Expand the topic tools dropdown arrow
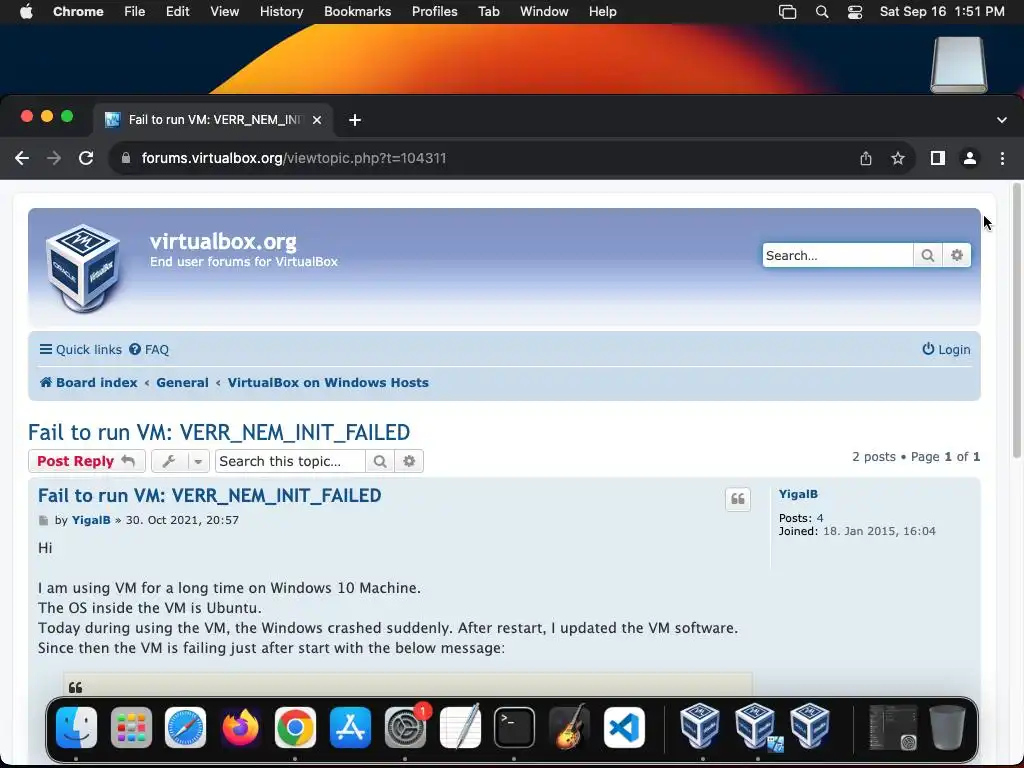This screenshot has width=1024, height=768. pos(198,461)
